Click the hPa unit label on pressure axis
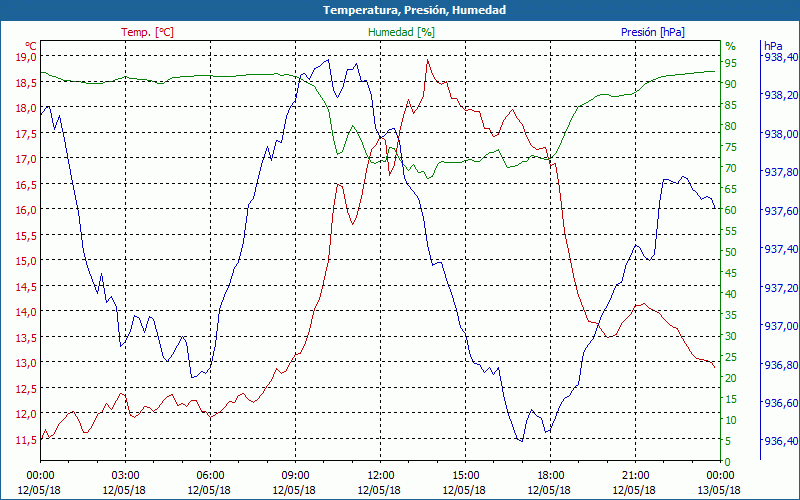This screenshot has width=800, height=500. (773, 45)
